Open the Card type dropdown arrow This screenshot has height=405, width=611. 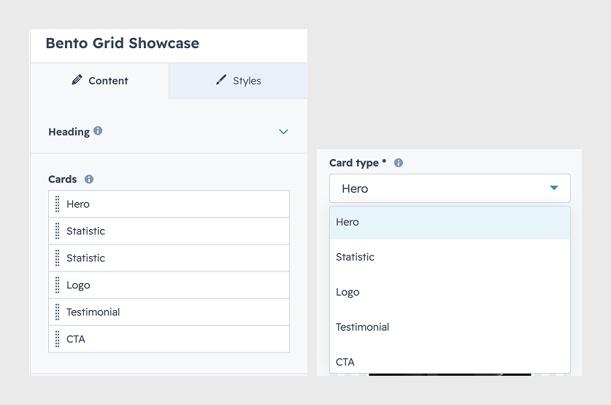[x=554, y=188]
